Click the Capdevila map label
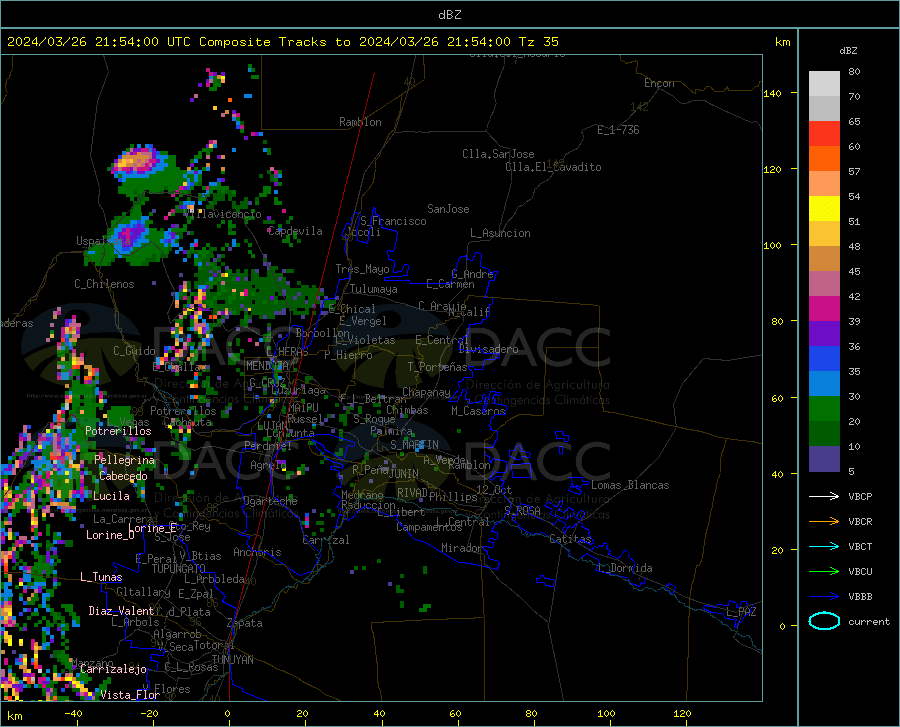The width and height of the screenshot is (900, 727). 295,231
